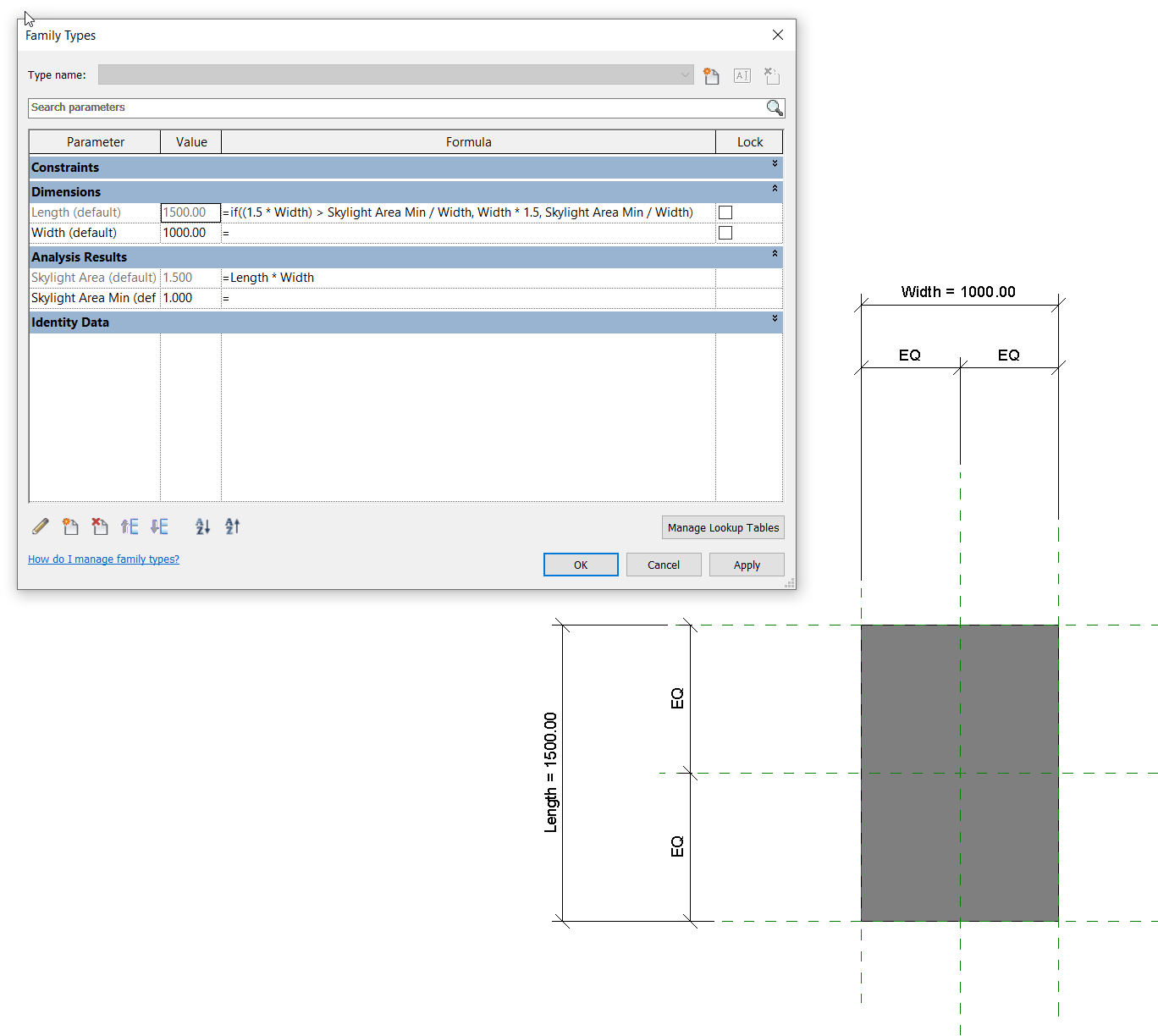Close the Family Types dialog
This screenshot has width=1158, height=1036.
pos(778,35)
